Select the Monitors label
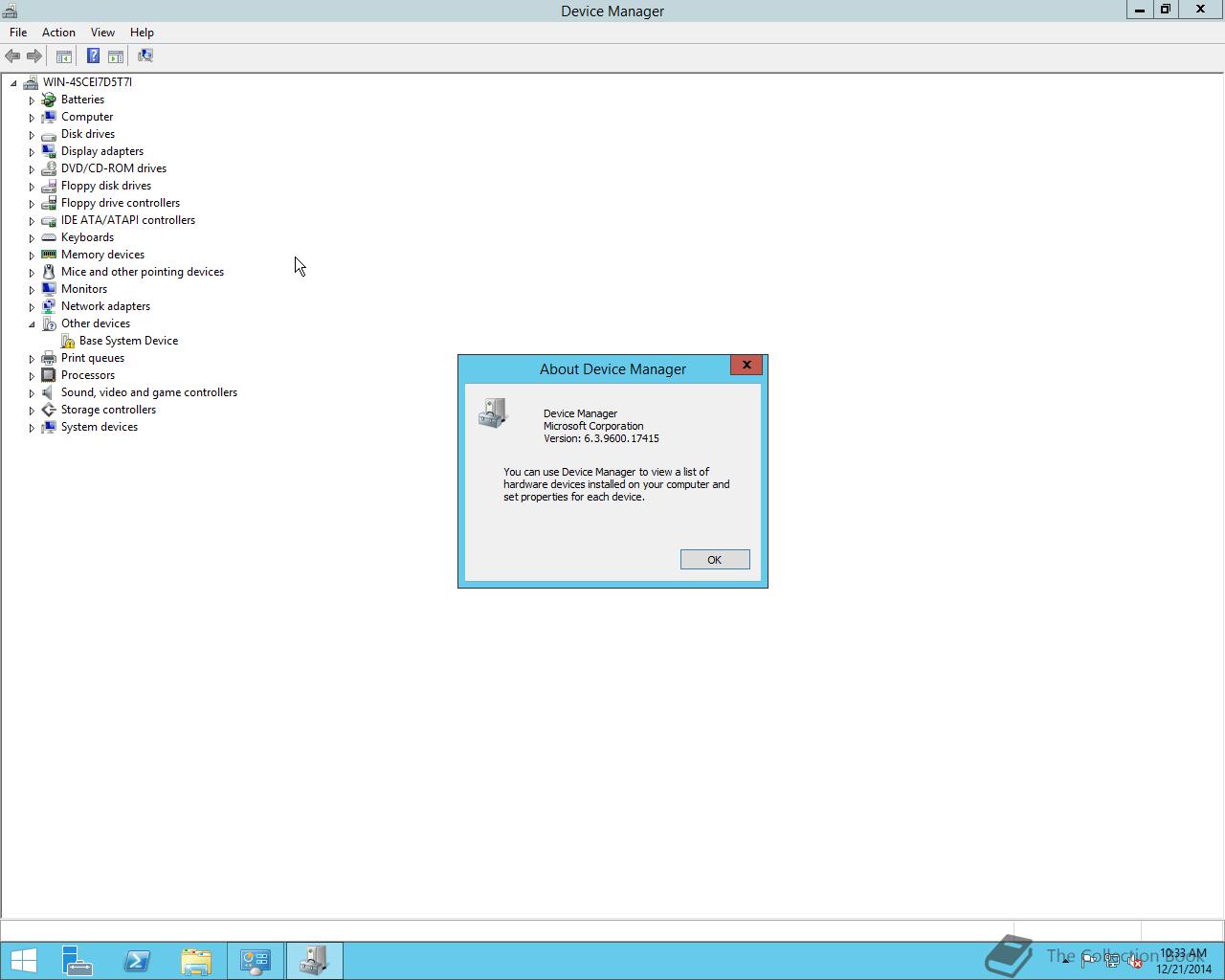The width and height of the screenshot is (1225, 980). (x=84, y=289)
